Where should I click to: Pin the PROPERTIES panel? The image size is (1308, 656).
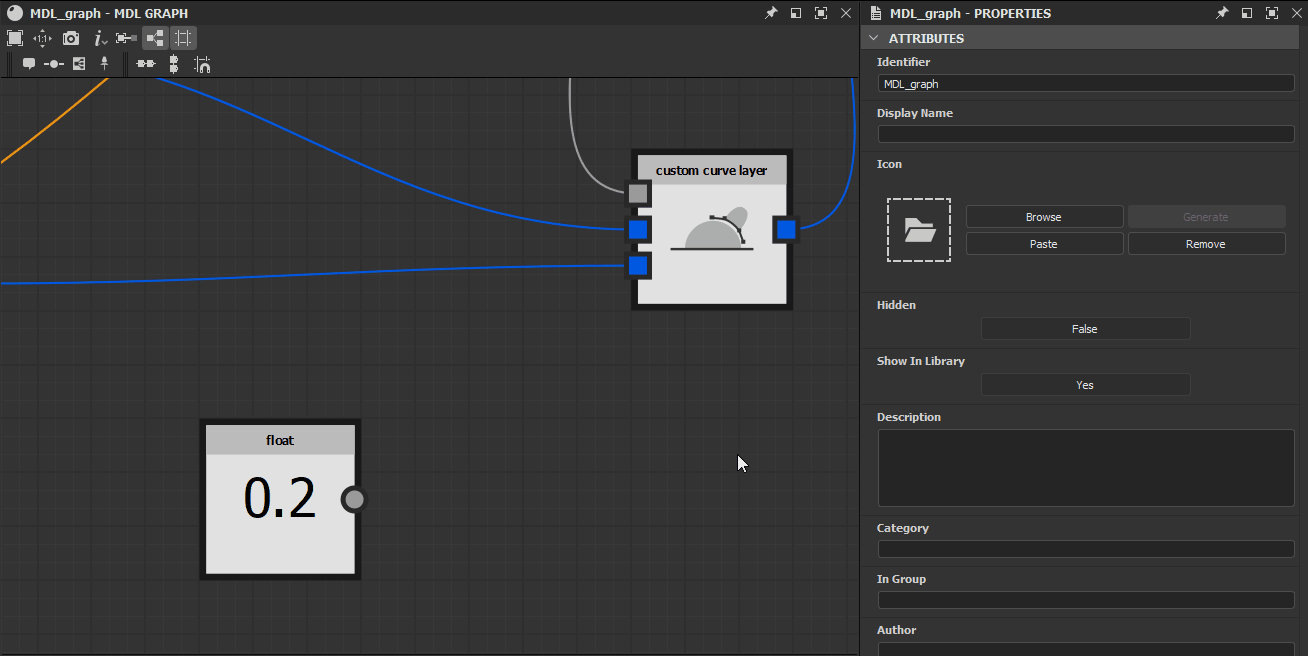coord(1222,13)
